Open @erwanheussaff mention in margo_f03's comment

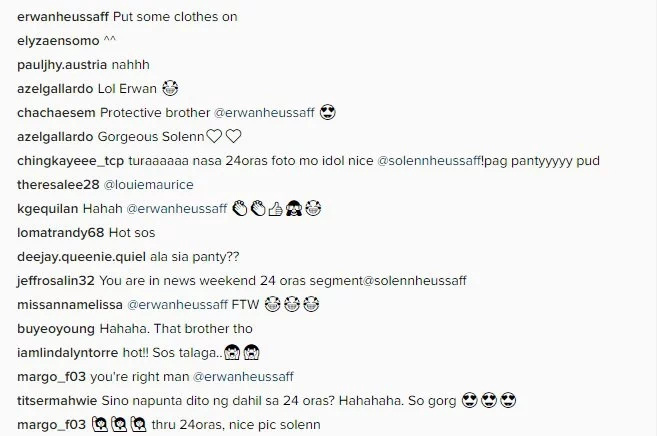click(x=243, y=377)
